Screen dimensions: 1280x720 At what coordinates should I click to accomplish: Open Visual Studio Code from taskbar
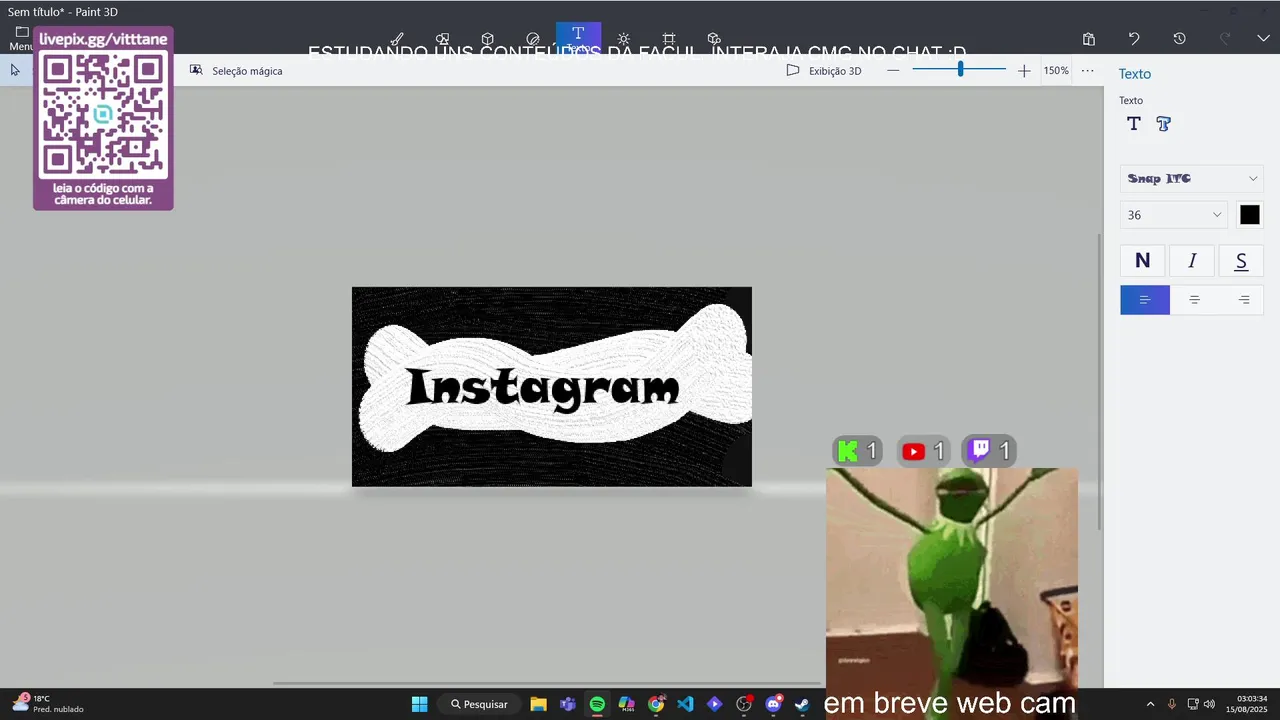point(685,704)
